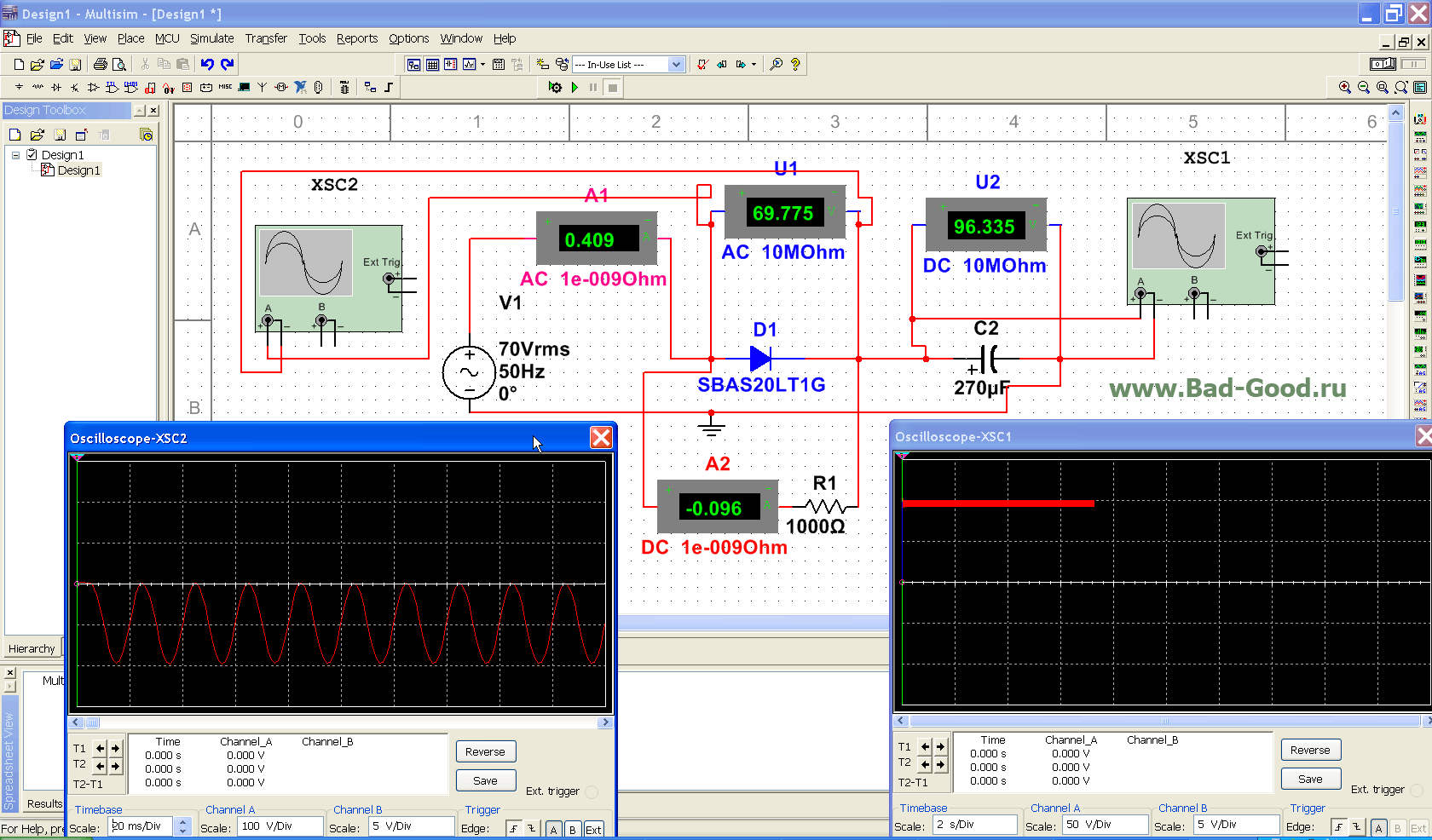Redo the last action
Viewport: 1432px width, 840px height.
tap(228, 64)
